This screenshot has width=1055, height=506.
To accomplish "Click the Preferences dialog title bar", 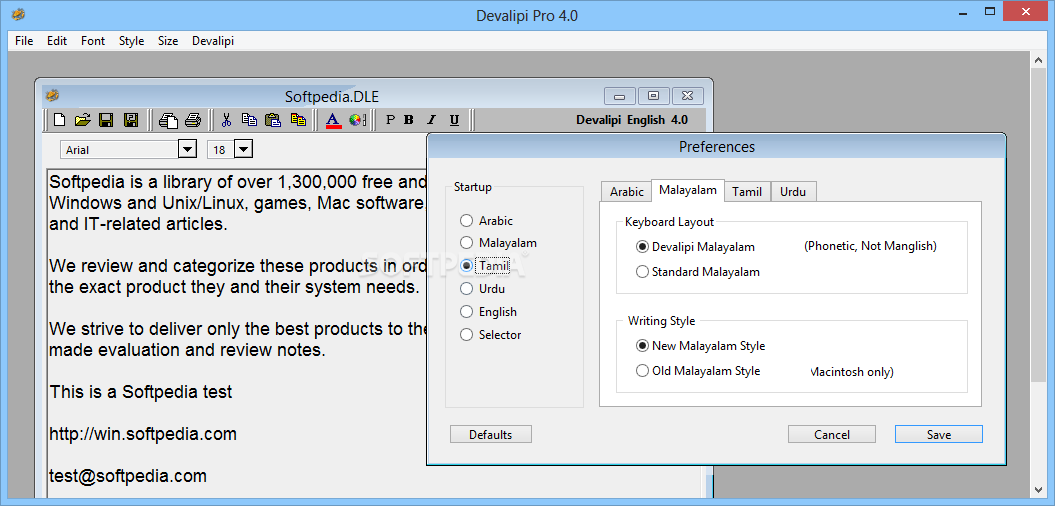I will point(717,147).
